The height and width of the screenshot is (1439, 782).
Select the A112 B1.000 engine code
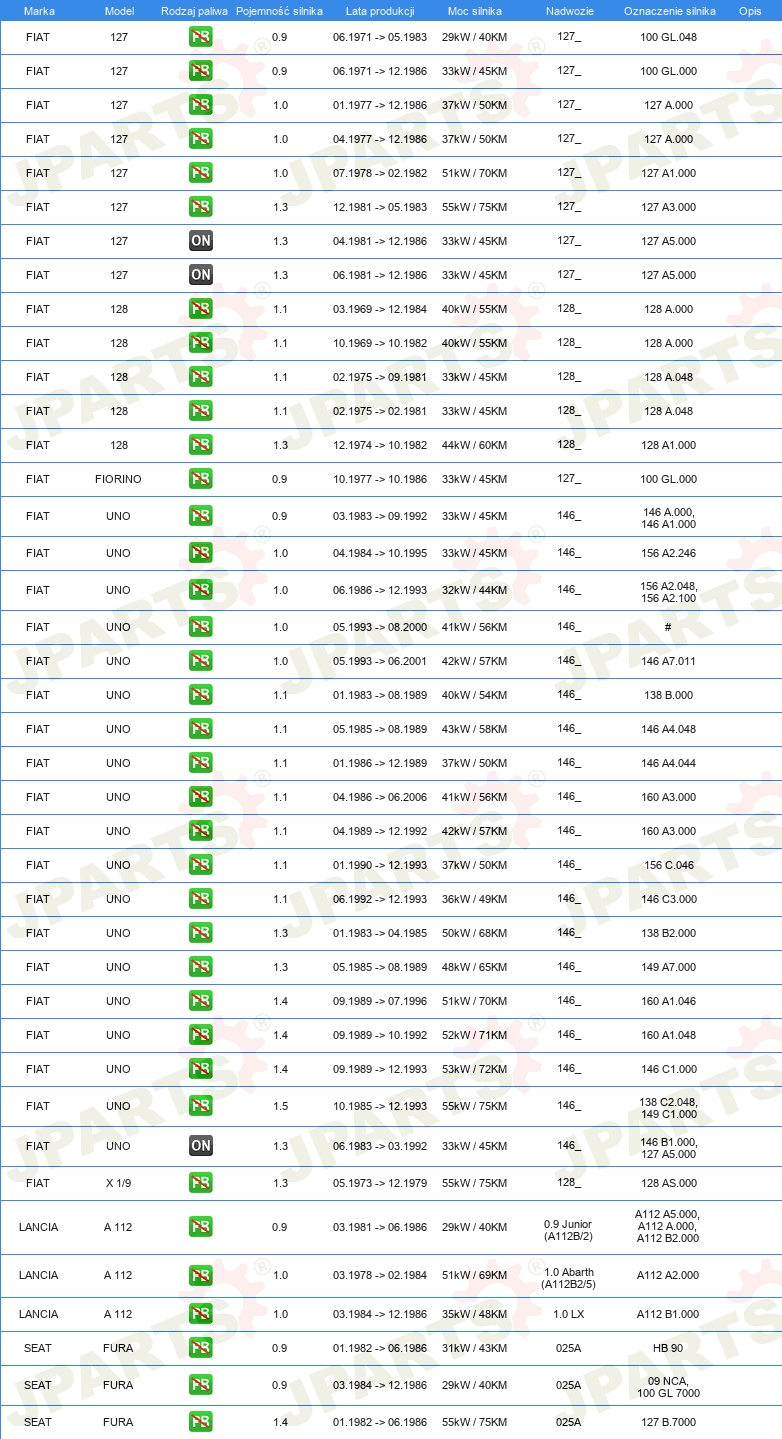click(x=670, y=1314)
